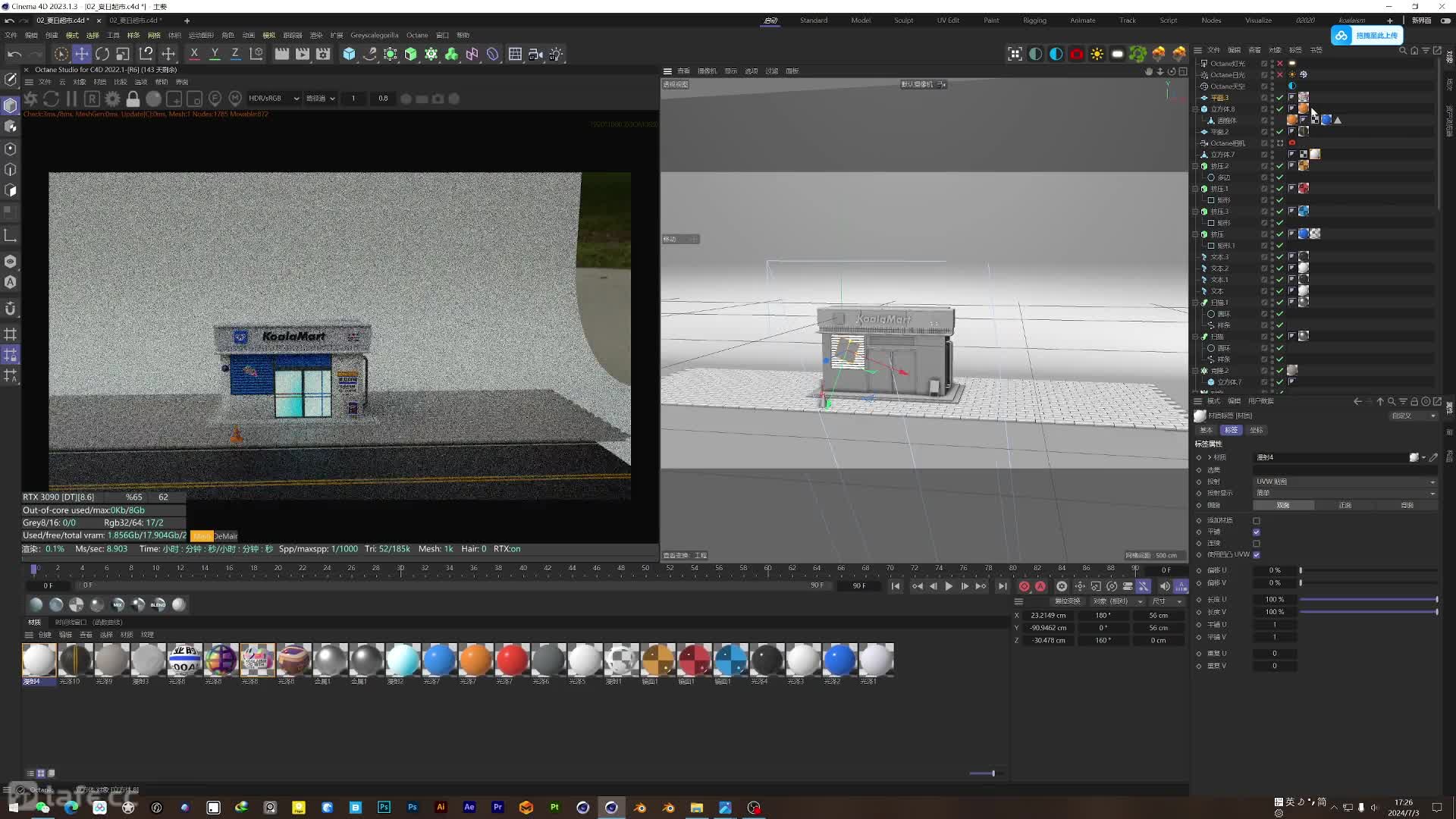The width and height of the screenshot is (1456, 819).
Task: Click the orange material tag on 立方体.8
Action: click(x=1304, y=108)
